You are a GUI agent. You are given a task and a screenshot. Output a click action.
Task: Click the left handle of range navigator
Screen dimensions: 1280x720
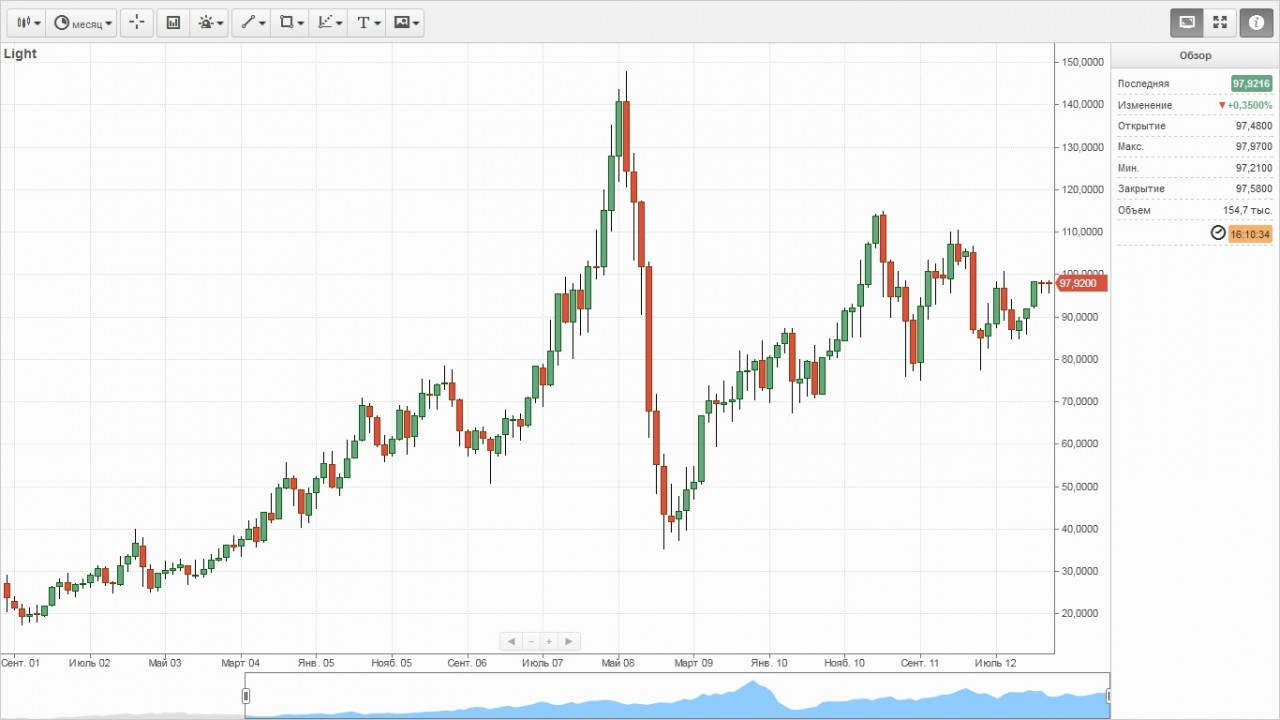245,696
